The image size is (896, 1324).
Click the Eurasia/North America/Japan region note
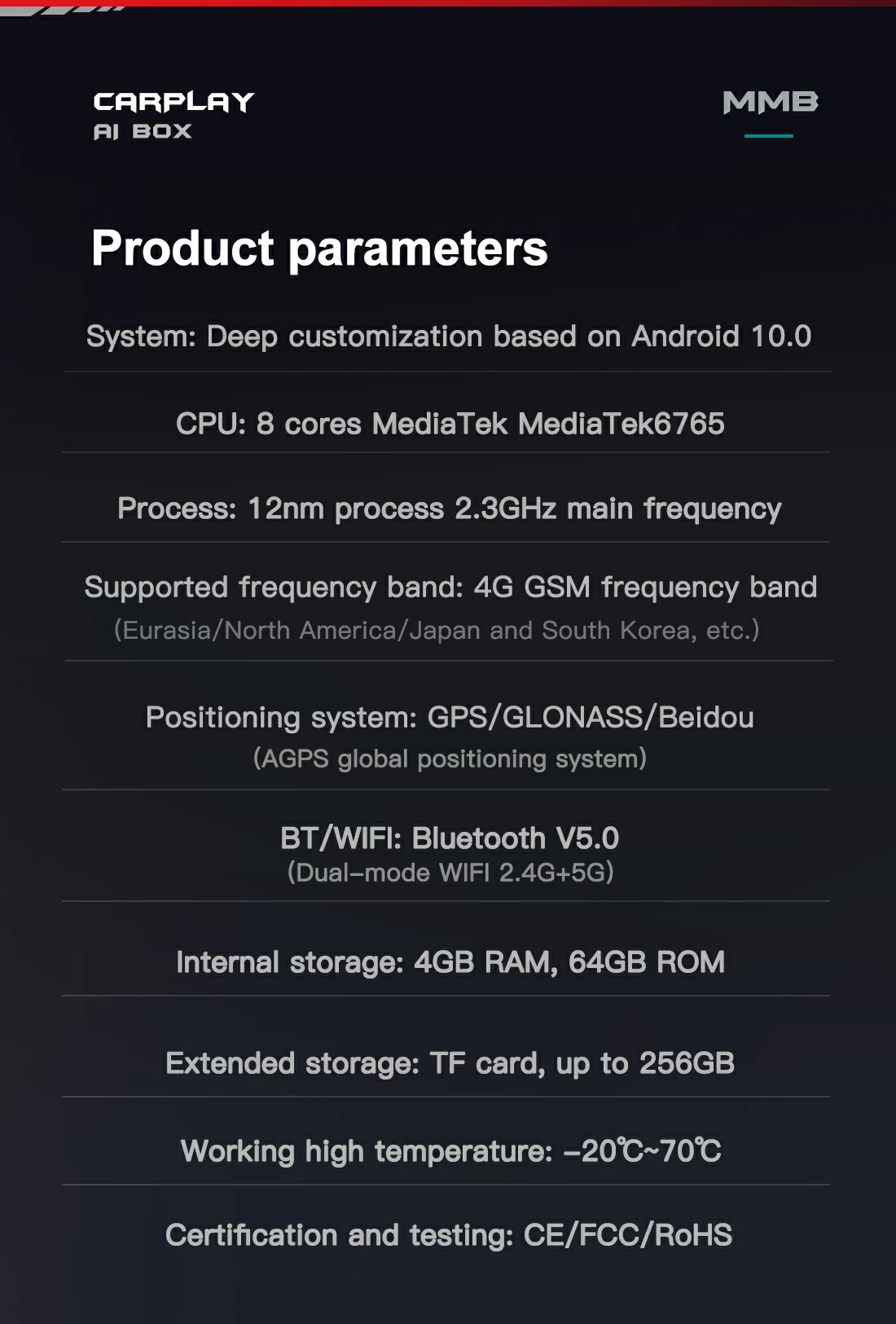point(437,630)
